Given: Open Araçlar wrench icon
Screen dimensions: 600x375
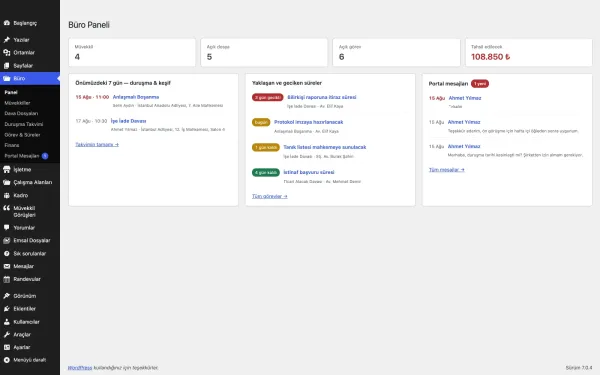Looking at the screenshot, I should [x=7, y=334].
